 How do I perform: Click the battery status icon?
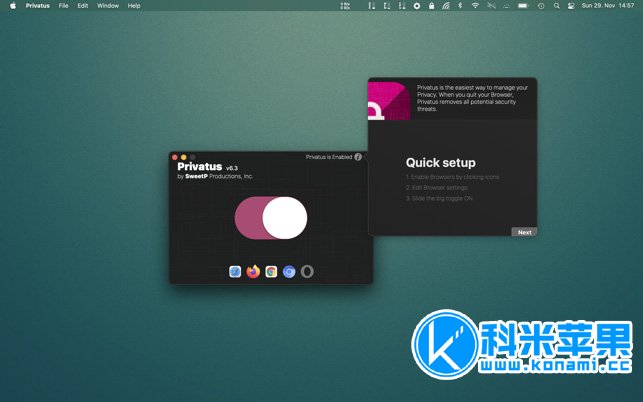click(x=523, y=6)
